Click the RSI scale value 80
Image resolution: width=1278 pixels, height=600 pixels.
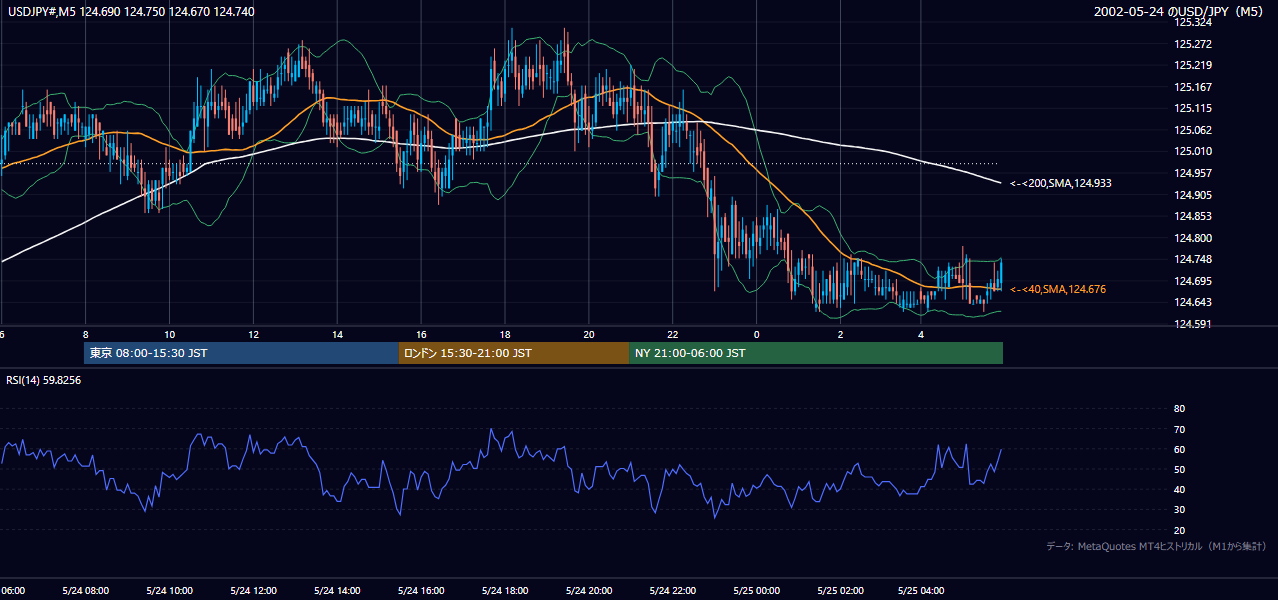point(1179,409)
